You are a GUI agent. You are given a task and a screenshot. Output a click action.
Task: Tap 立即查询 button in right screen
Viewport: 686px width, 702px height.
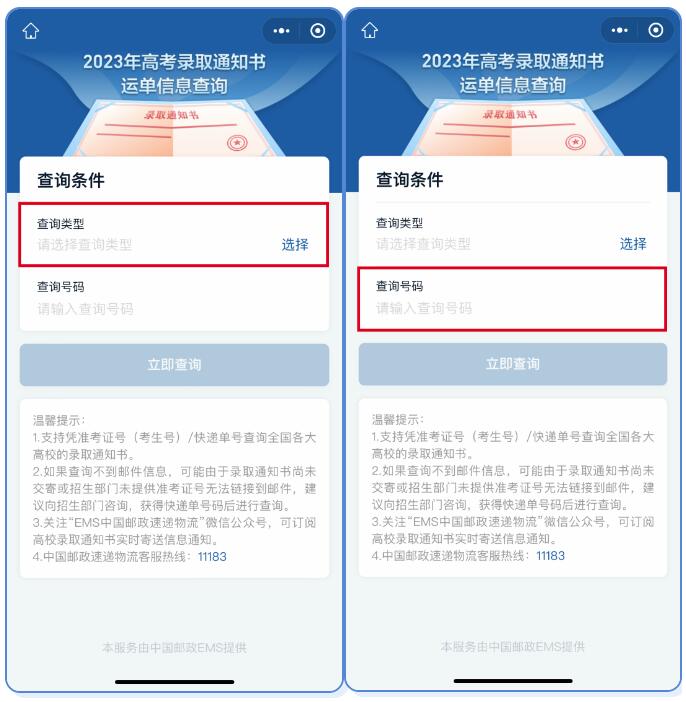[x=513, y=364]
